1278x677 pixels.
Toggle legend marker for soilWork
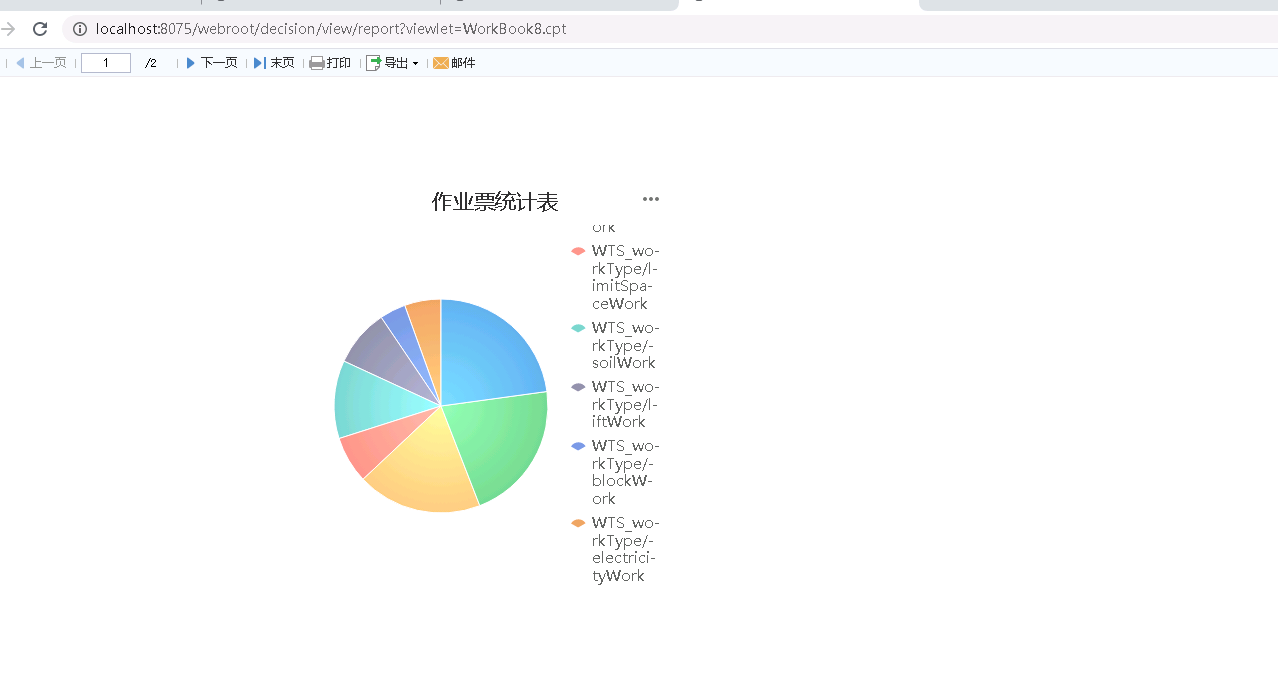[x=578, y=328]
